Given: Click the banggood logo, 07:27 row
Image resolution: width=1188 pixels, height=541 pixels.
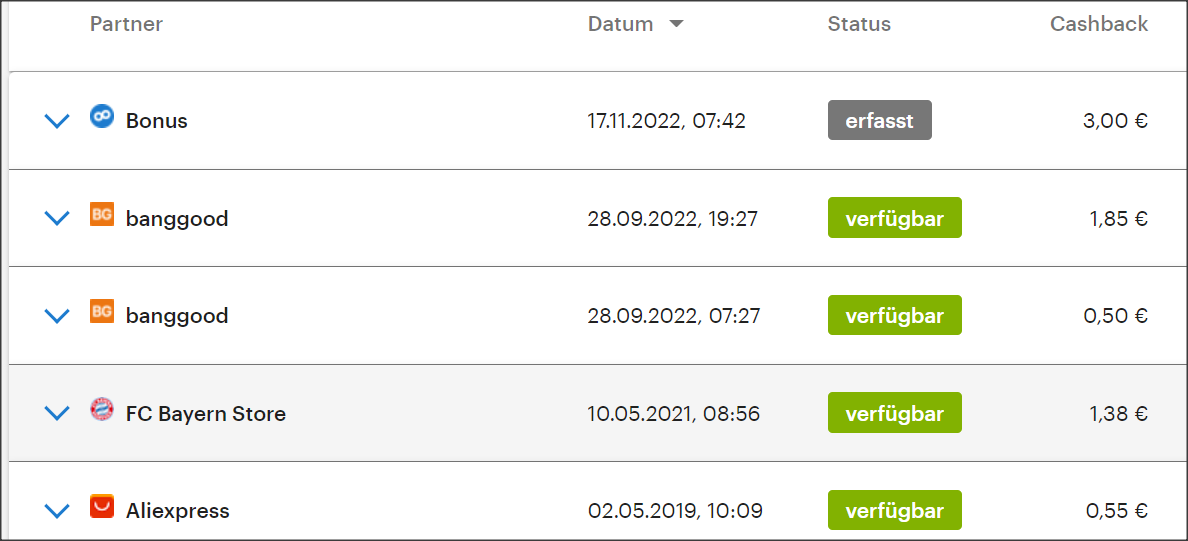Looking at the screenshot, I should pos(102,311).
